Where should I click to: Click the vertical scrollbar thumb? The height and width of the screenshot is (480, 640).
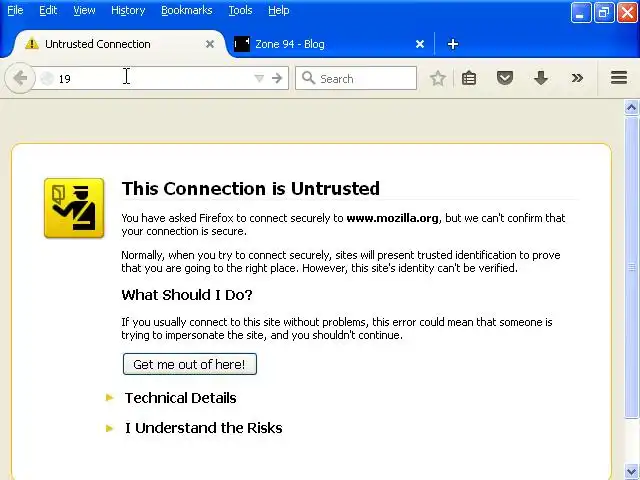631,267
